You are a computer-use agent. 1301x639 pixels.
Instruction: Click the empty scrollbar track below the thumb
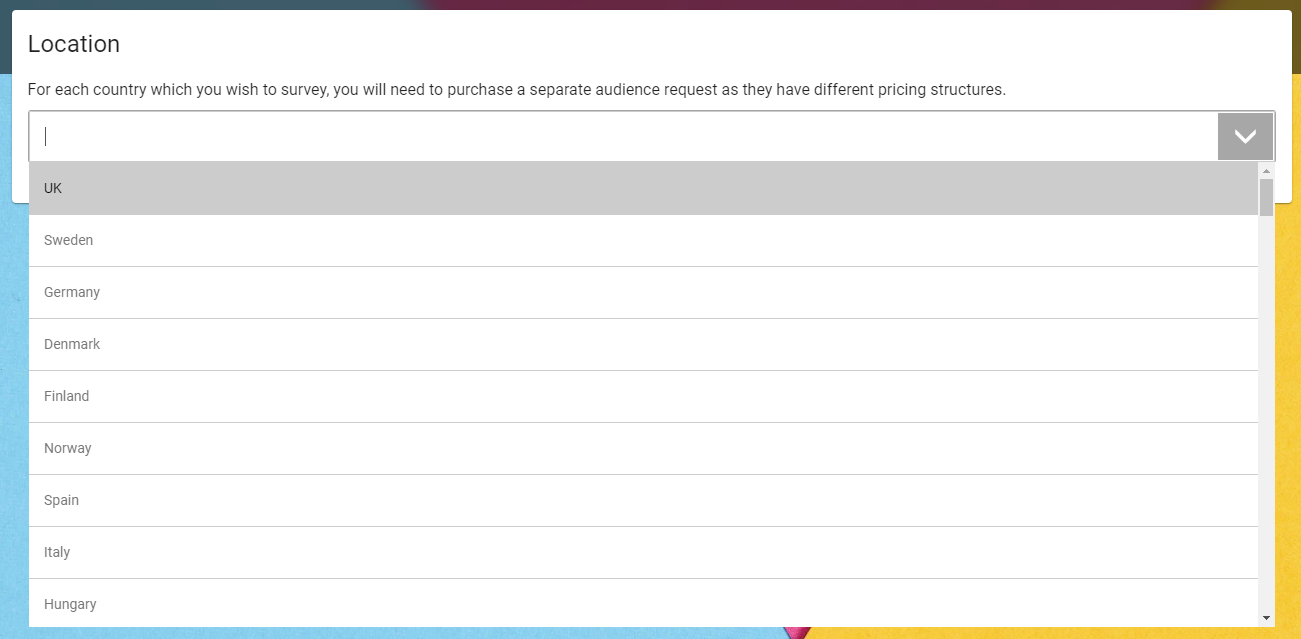(1266, 410)
